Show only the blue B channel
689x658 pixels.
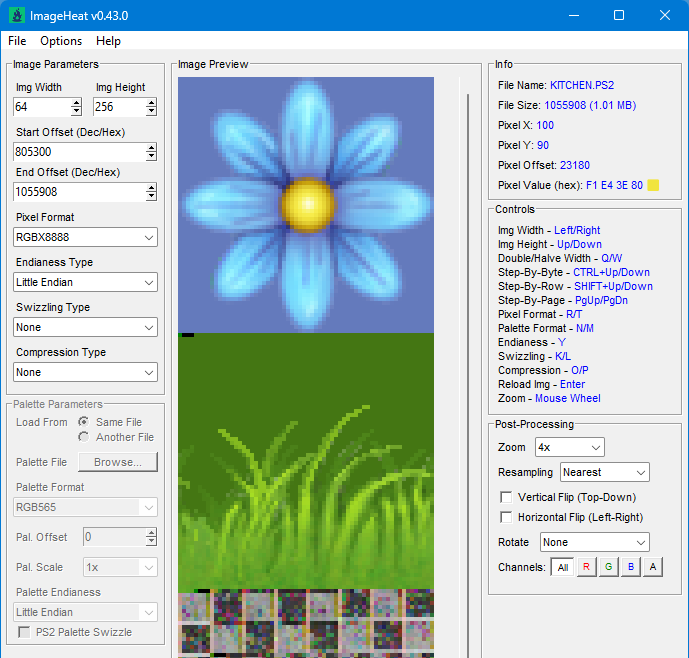click(631, 567)
